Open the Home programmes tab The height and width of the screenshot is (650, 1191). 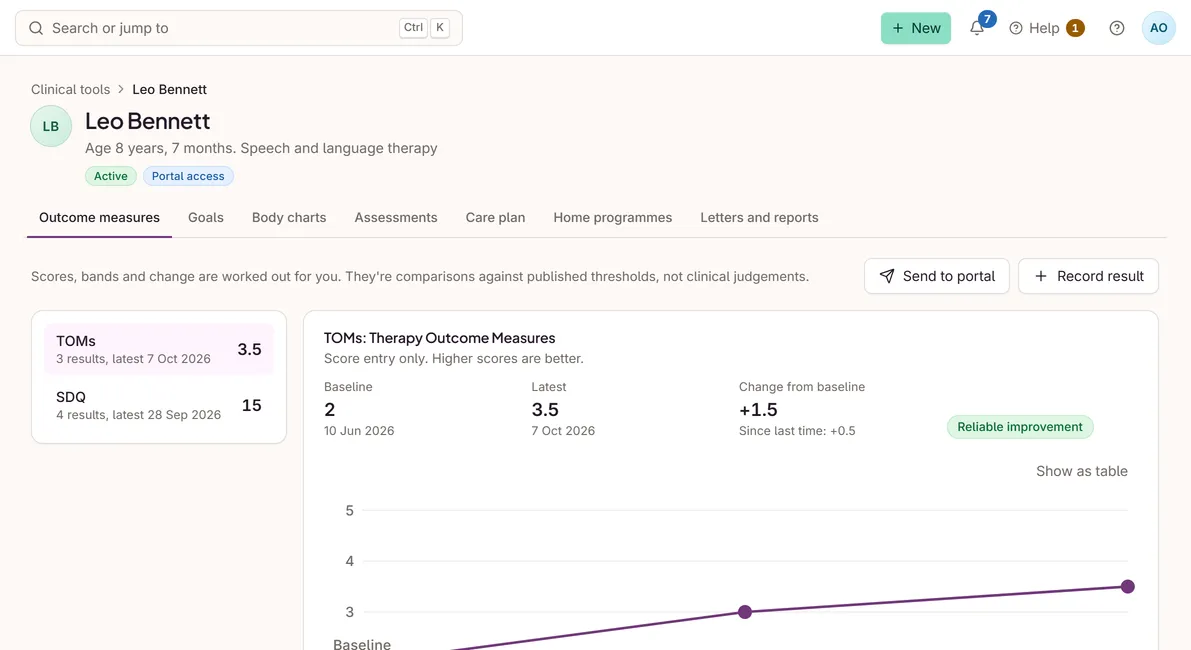click(x=612, y=217)
